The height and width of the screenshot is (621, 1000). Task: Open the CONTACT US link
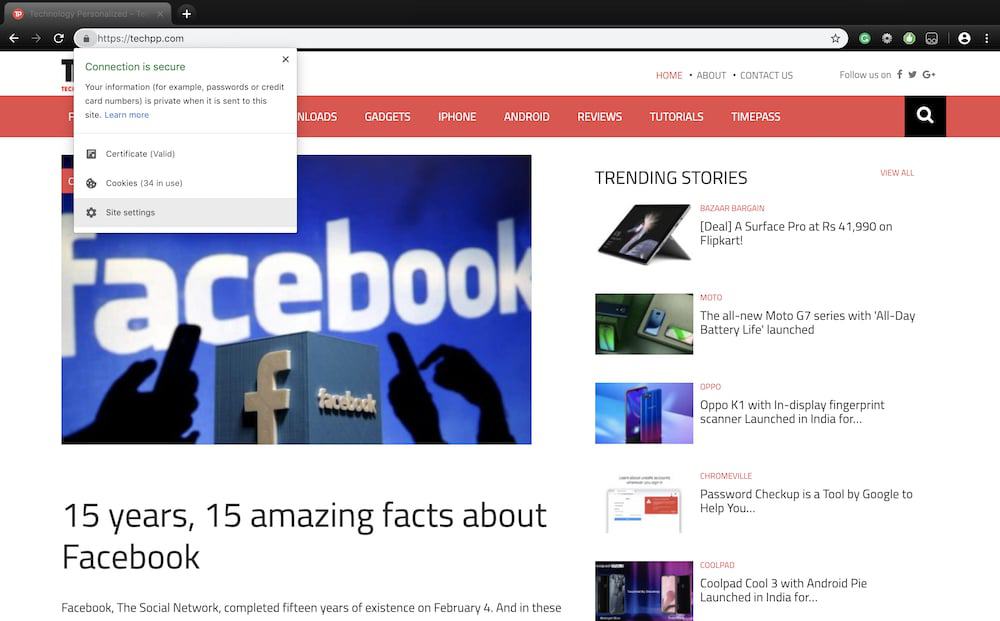766,75
